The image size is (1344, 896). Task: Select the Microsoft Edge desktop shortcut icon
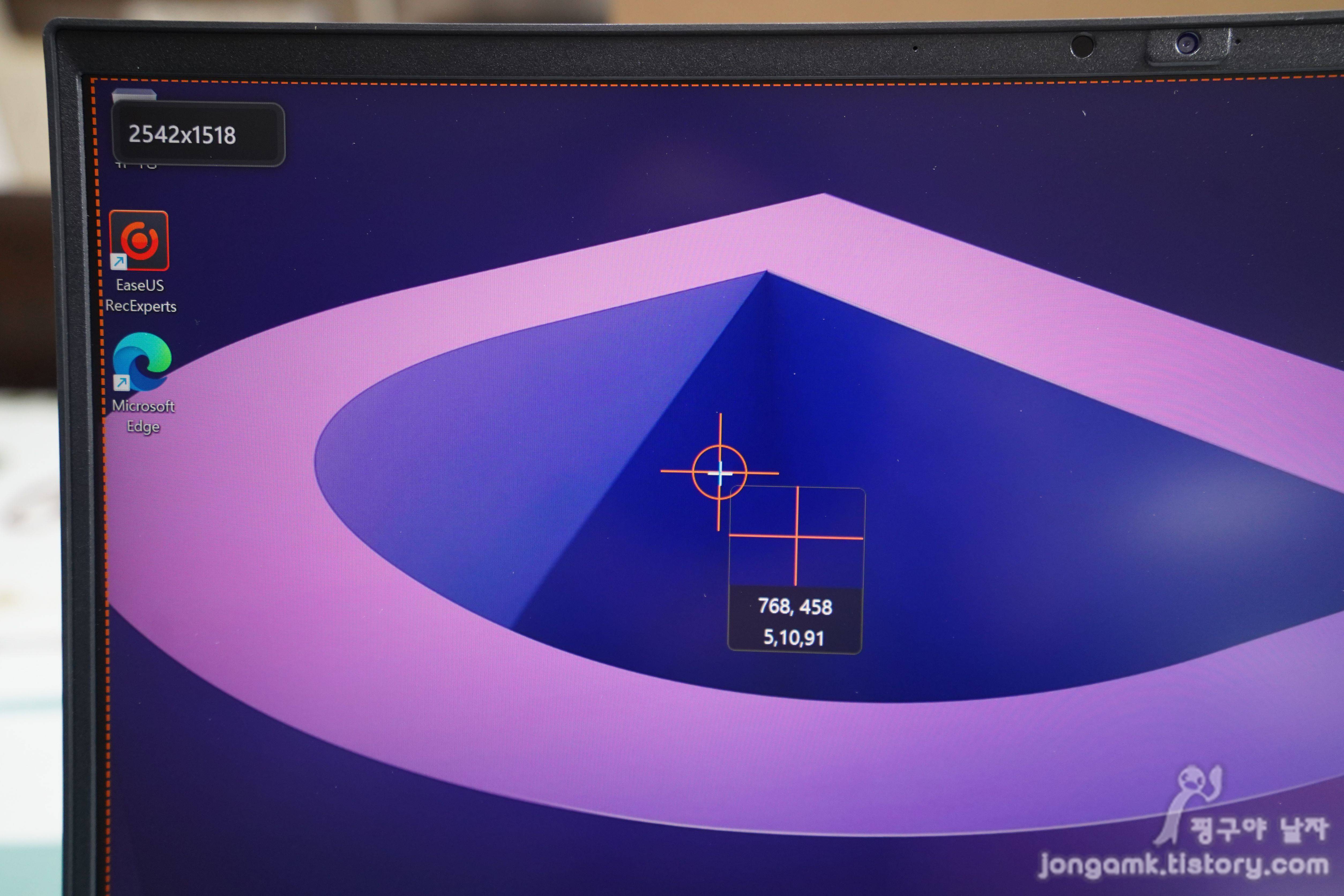click(x=142, y=361)
